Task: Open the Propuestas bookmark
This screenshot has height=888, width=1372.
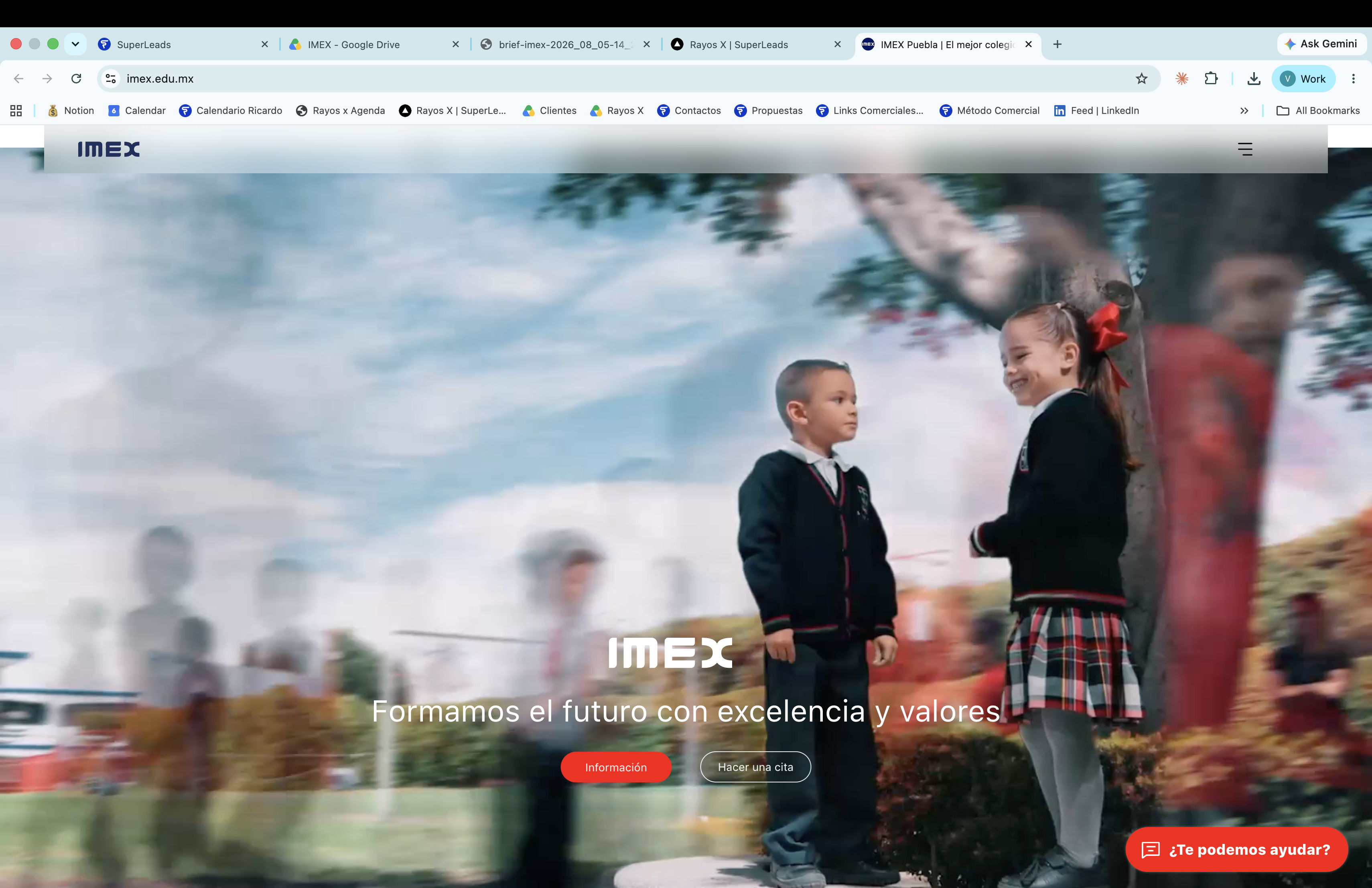Action: 768,111
